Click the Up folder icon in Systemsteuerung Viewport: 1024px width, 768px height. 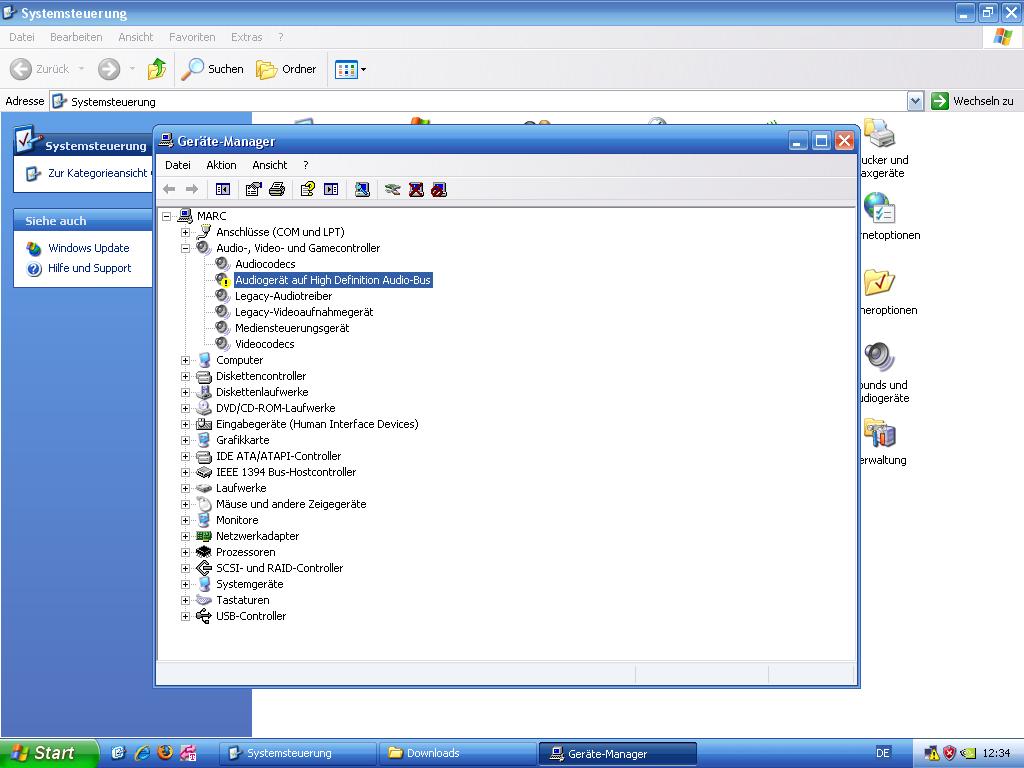tap(157, 69)
